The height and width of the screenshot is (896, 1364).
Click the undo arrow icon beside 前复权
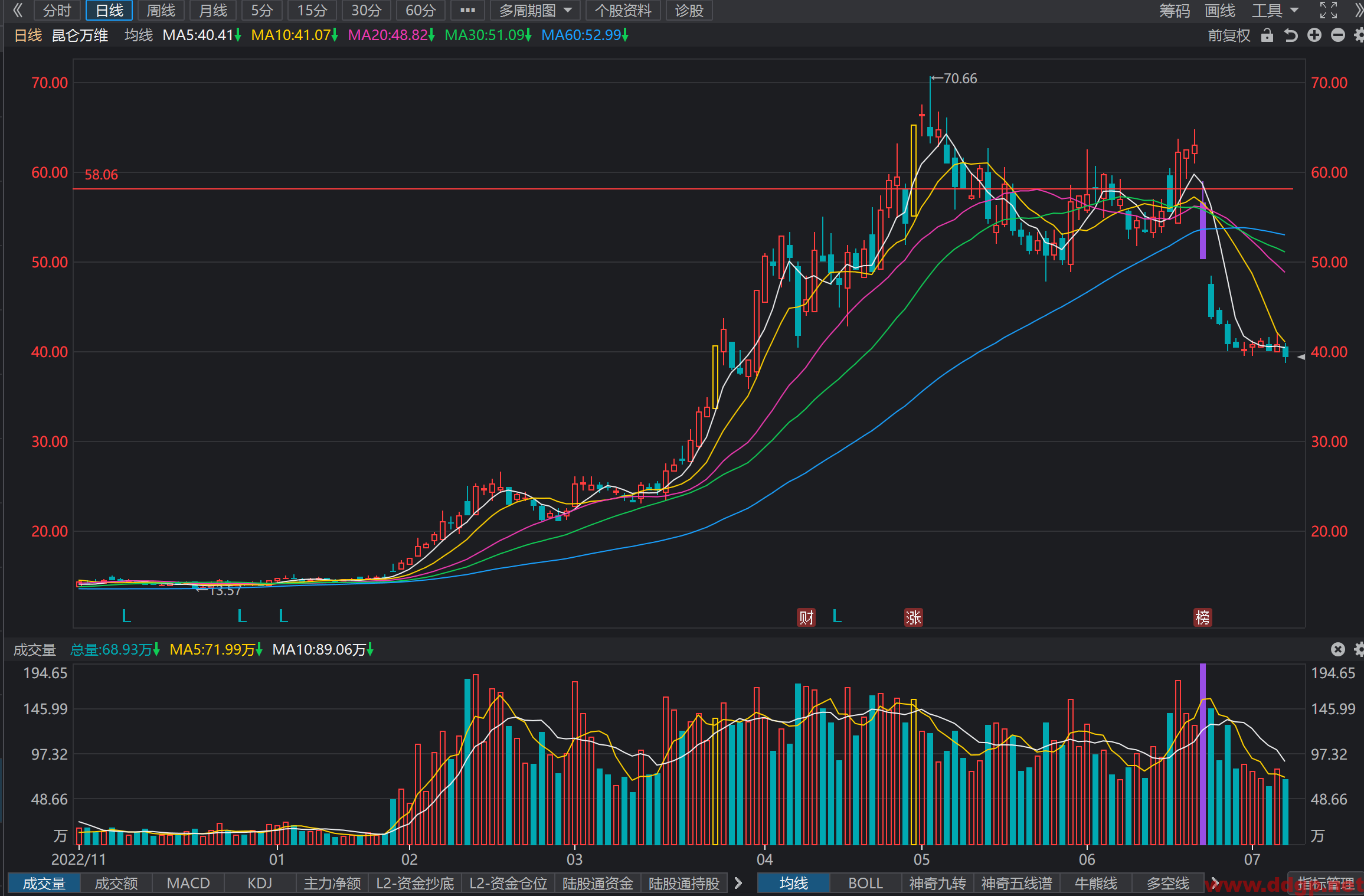coord(1291,35)
